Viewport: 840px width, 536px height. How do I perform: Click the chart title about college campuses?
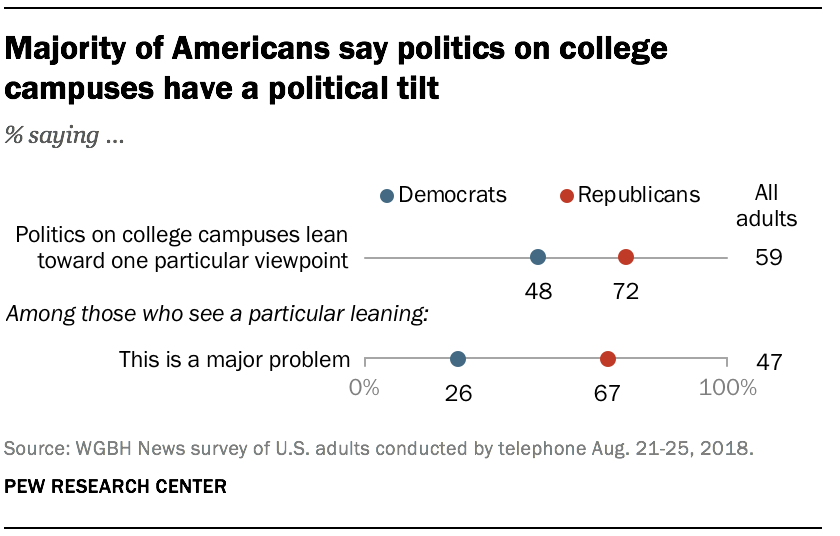(x=336, y=68)
